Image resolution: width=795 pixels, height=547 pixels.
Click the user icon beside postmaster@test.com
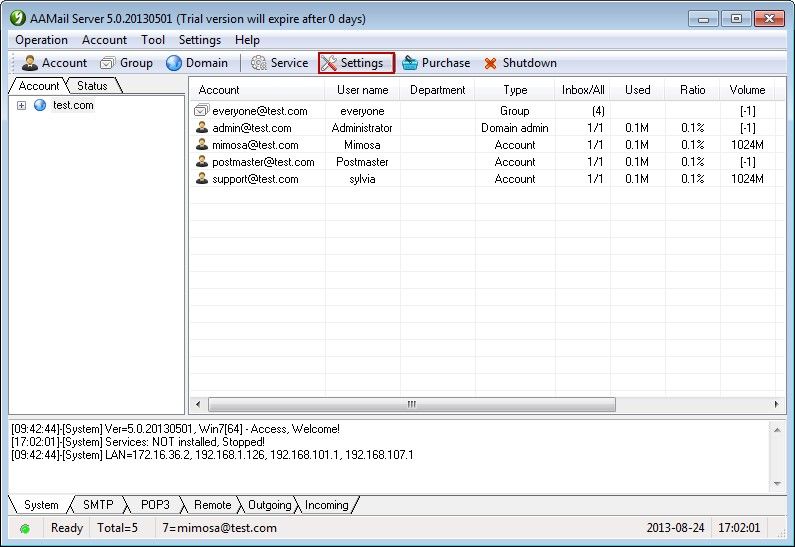point(202,161)
